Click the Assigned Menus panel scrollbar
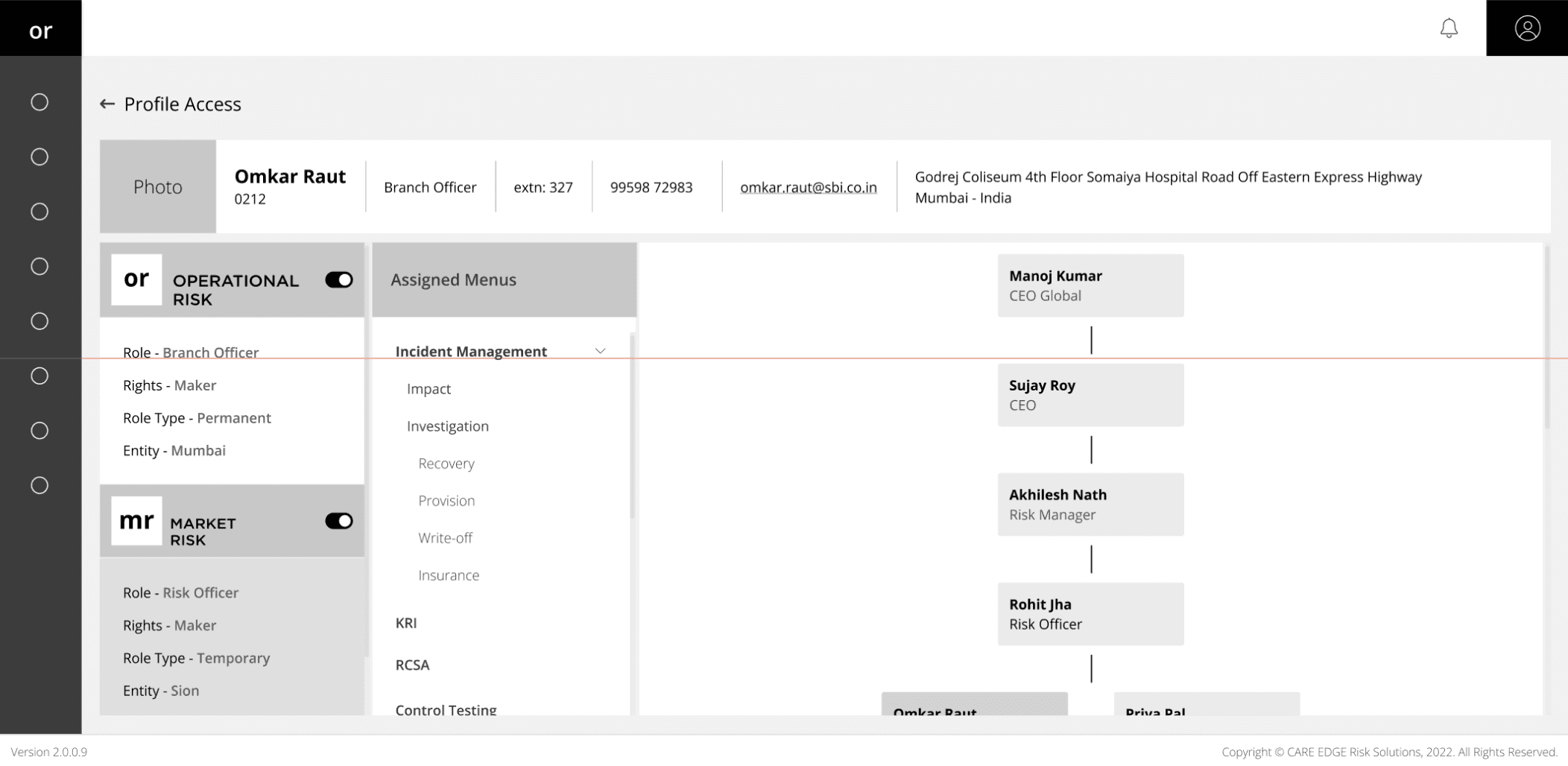 tap(633, 426)
